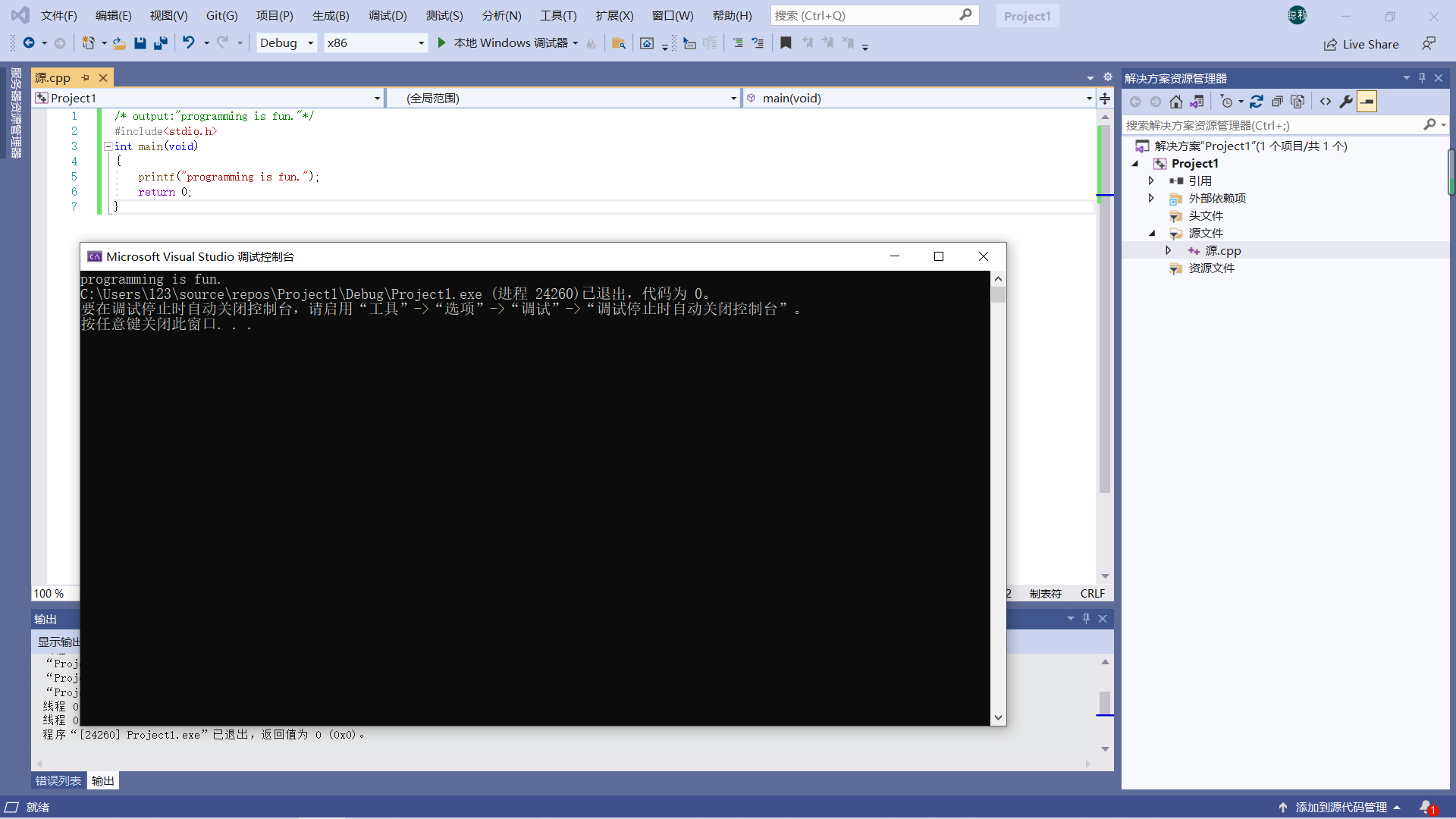Toggle a bookmark on the current line

[x=786, y=43]
